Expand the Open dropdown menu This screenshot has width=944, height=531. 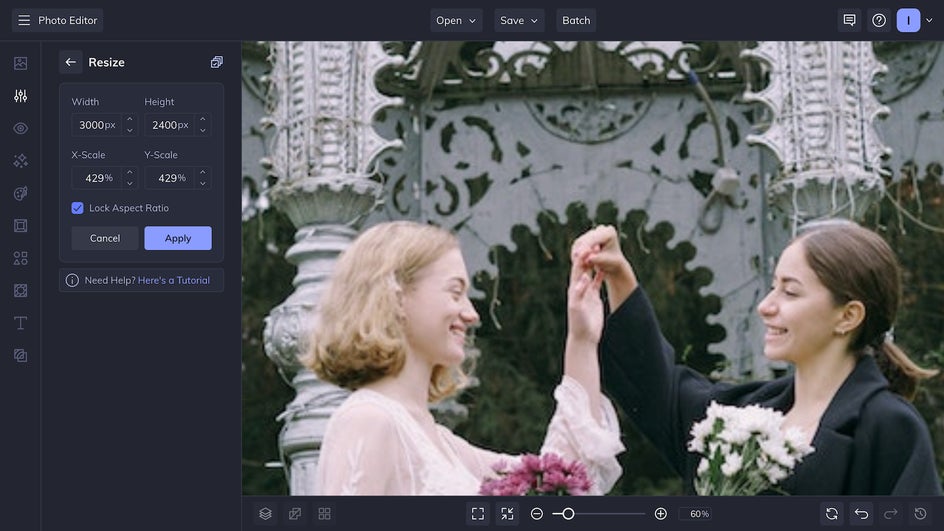click(x=456, y=20)
